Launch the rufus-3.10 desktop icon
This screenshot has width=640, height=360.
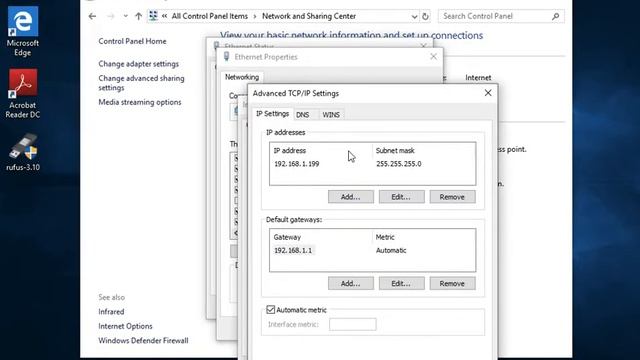pyautogui.click(x=23, y=152)
